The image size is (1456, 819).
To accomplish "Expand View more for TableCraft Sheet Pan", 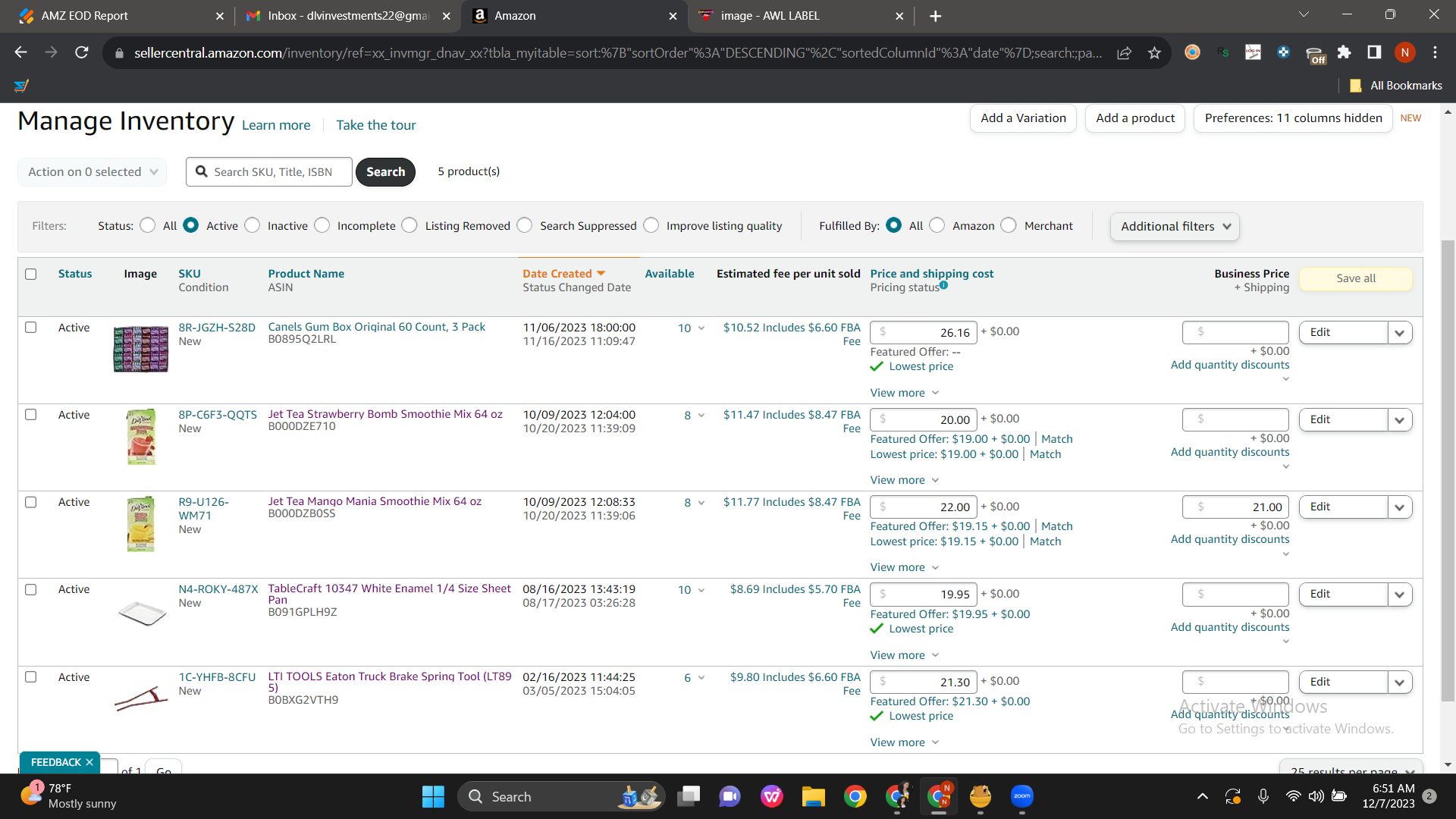I will pos(905,655).
